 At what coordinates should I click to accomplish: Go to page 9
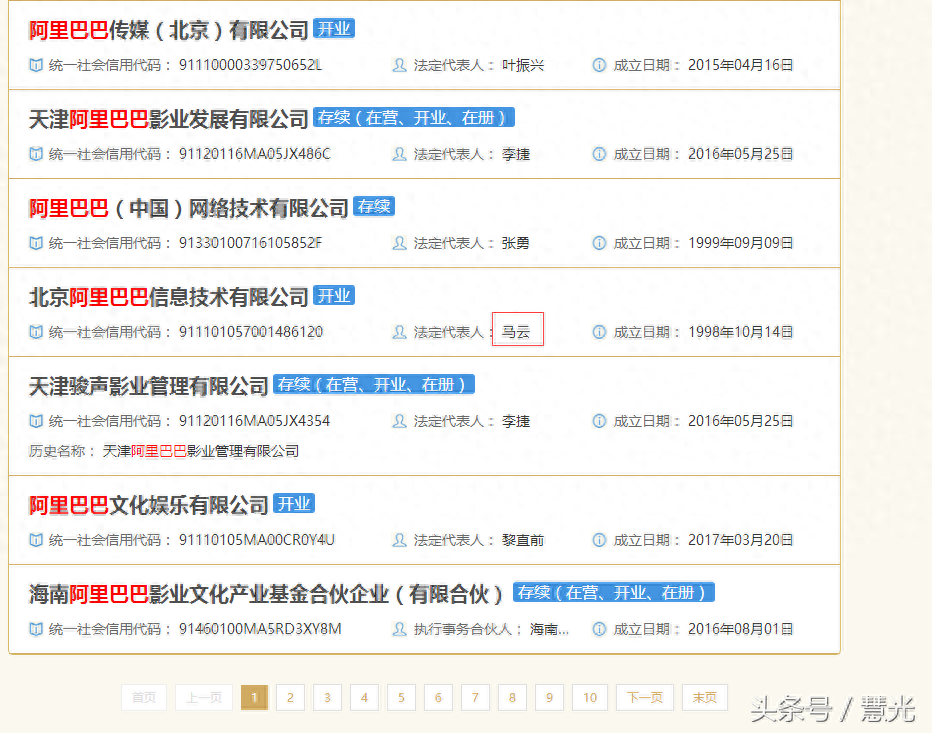[549, 697]
